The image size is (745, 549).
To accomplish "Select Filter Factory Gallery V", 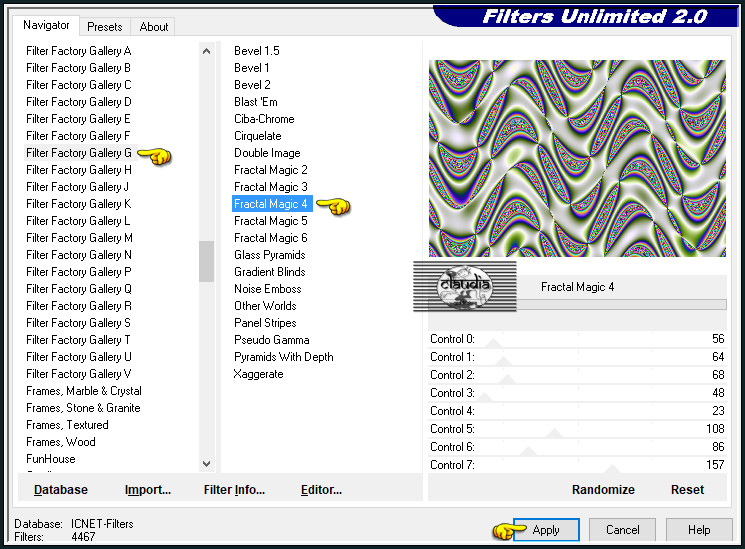I will point(78,374).
